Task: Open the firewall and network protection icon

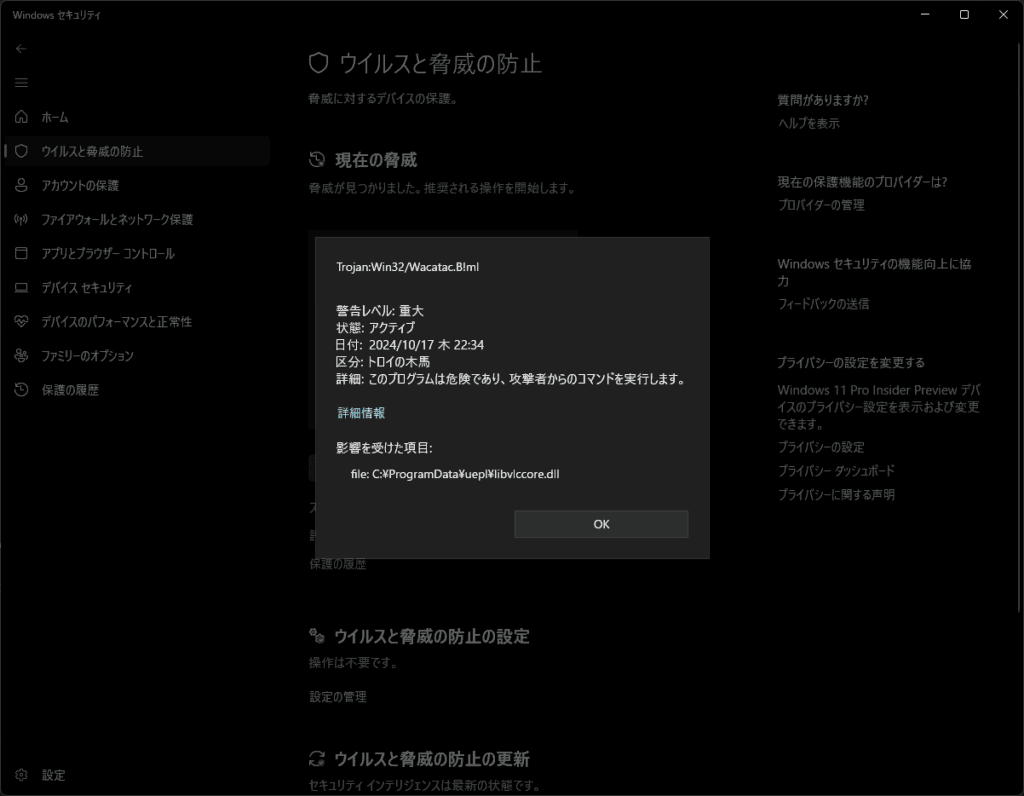Action: [x=21, y=220]
